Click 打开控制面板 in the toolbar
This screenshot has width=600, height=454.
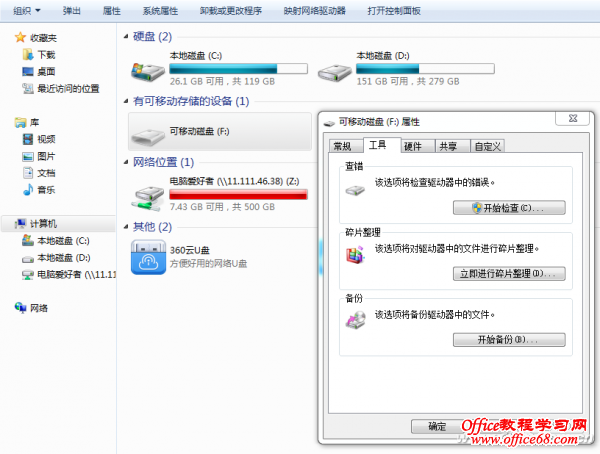point(394,11)
